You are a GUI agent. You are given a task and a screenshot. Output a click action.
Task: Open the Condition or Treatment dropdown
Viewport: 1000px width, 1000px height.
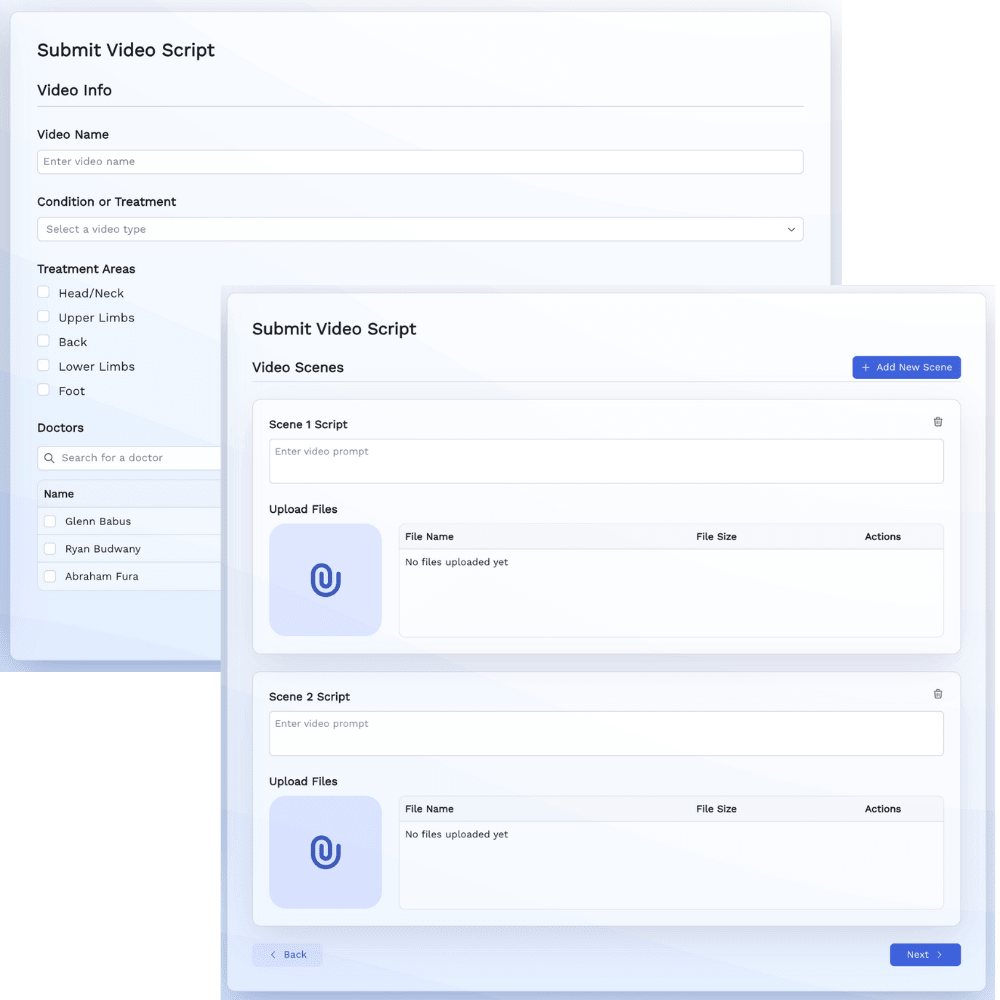420,229
